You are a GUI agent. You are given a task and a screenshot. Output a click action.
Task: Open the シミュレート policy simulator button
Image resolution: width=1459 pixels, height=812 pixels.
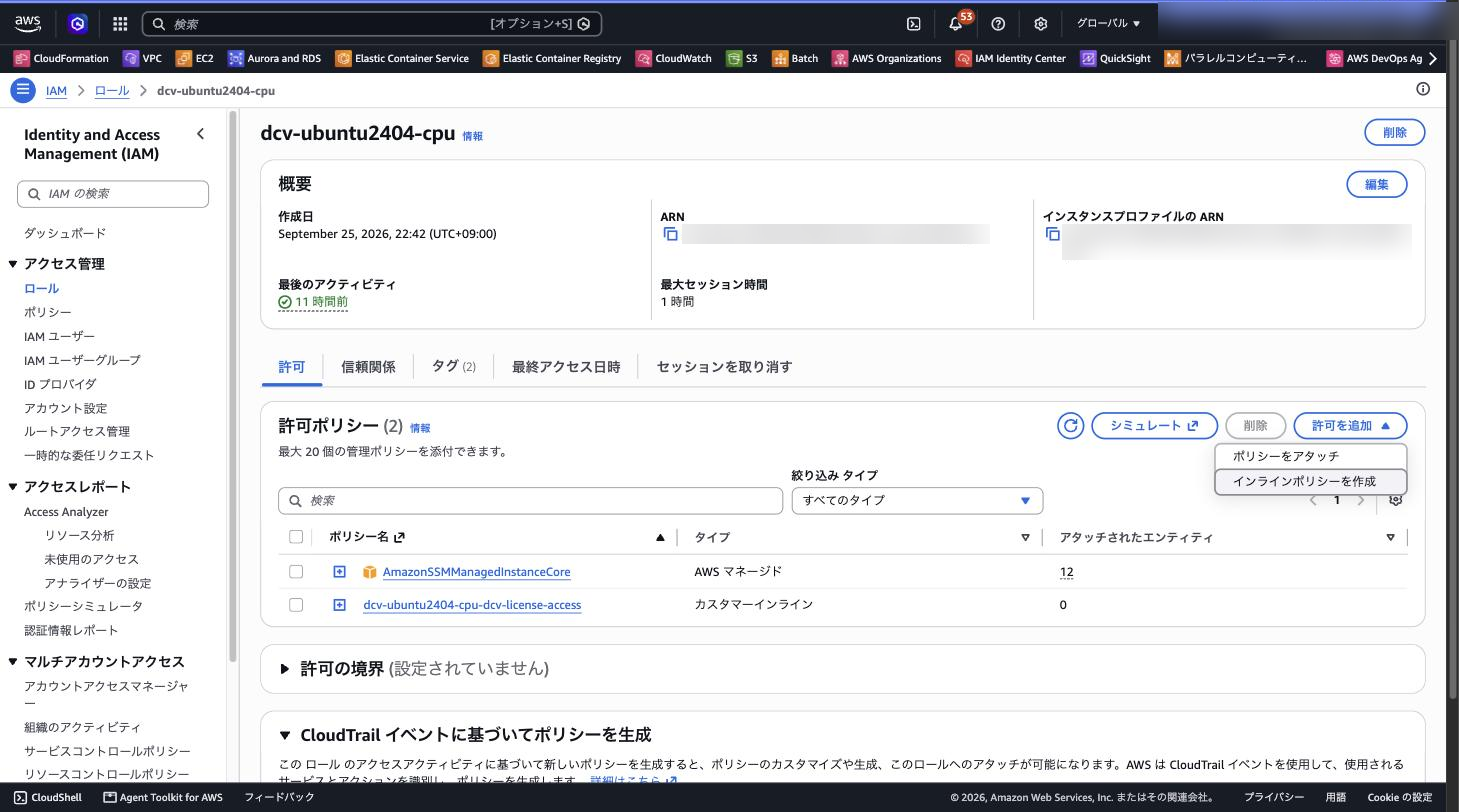coord(1154,425)
